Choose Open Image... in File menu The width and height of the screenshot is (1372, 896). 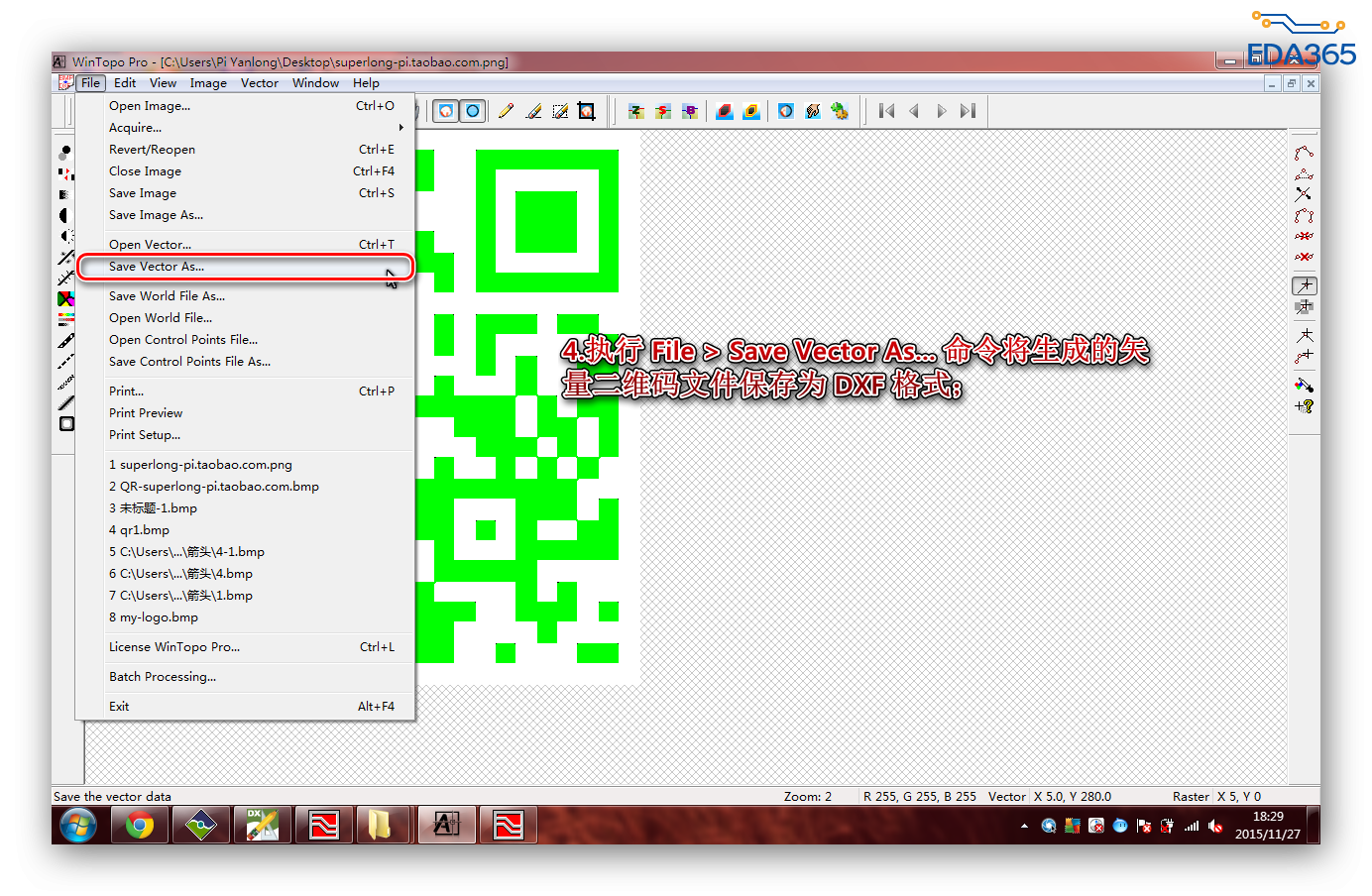click(246, 106)
